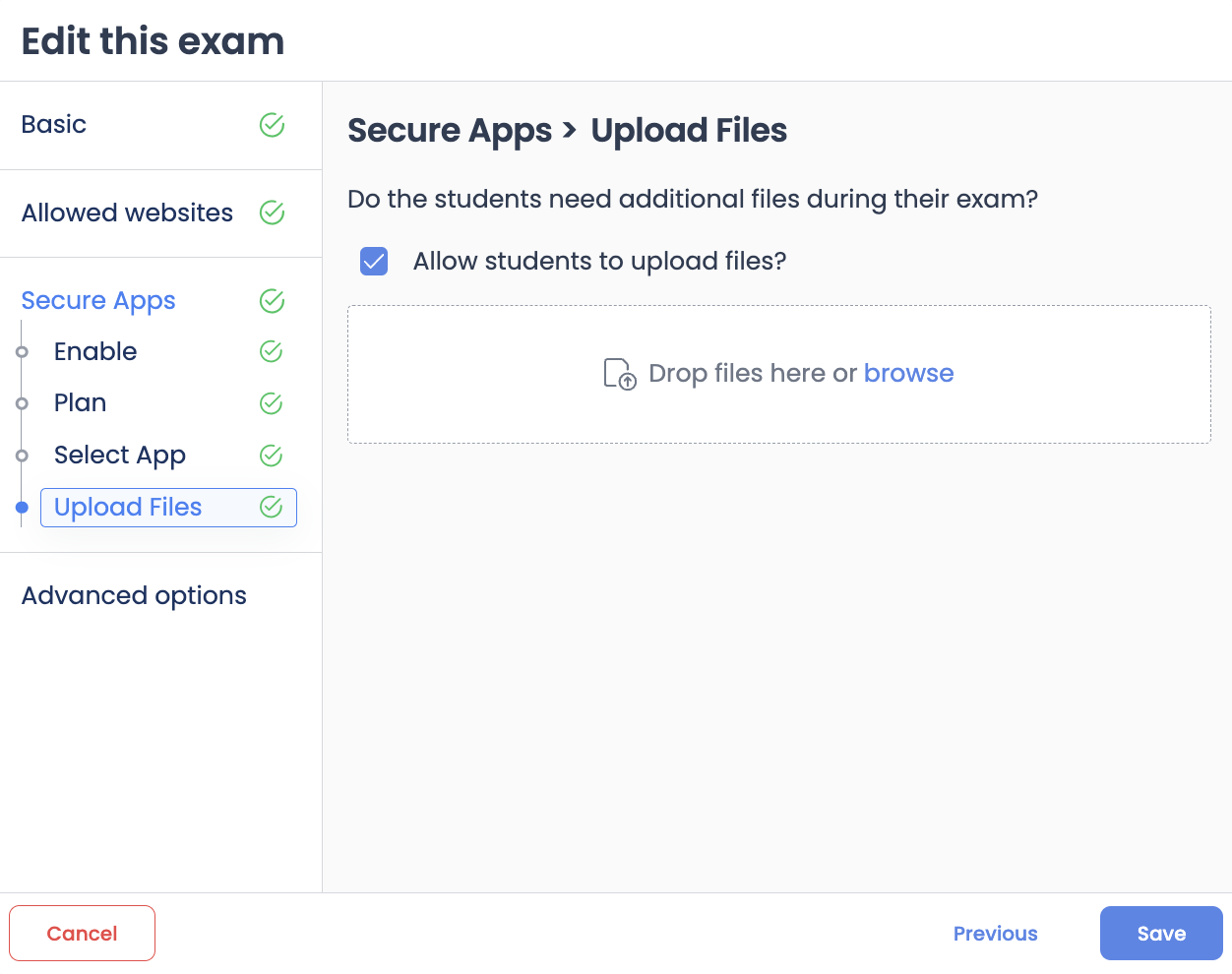The height and width of the screenshot is (974, 1232).
Task: Click the green checkmark beside Plan
Action: [271, 403]
